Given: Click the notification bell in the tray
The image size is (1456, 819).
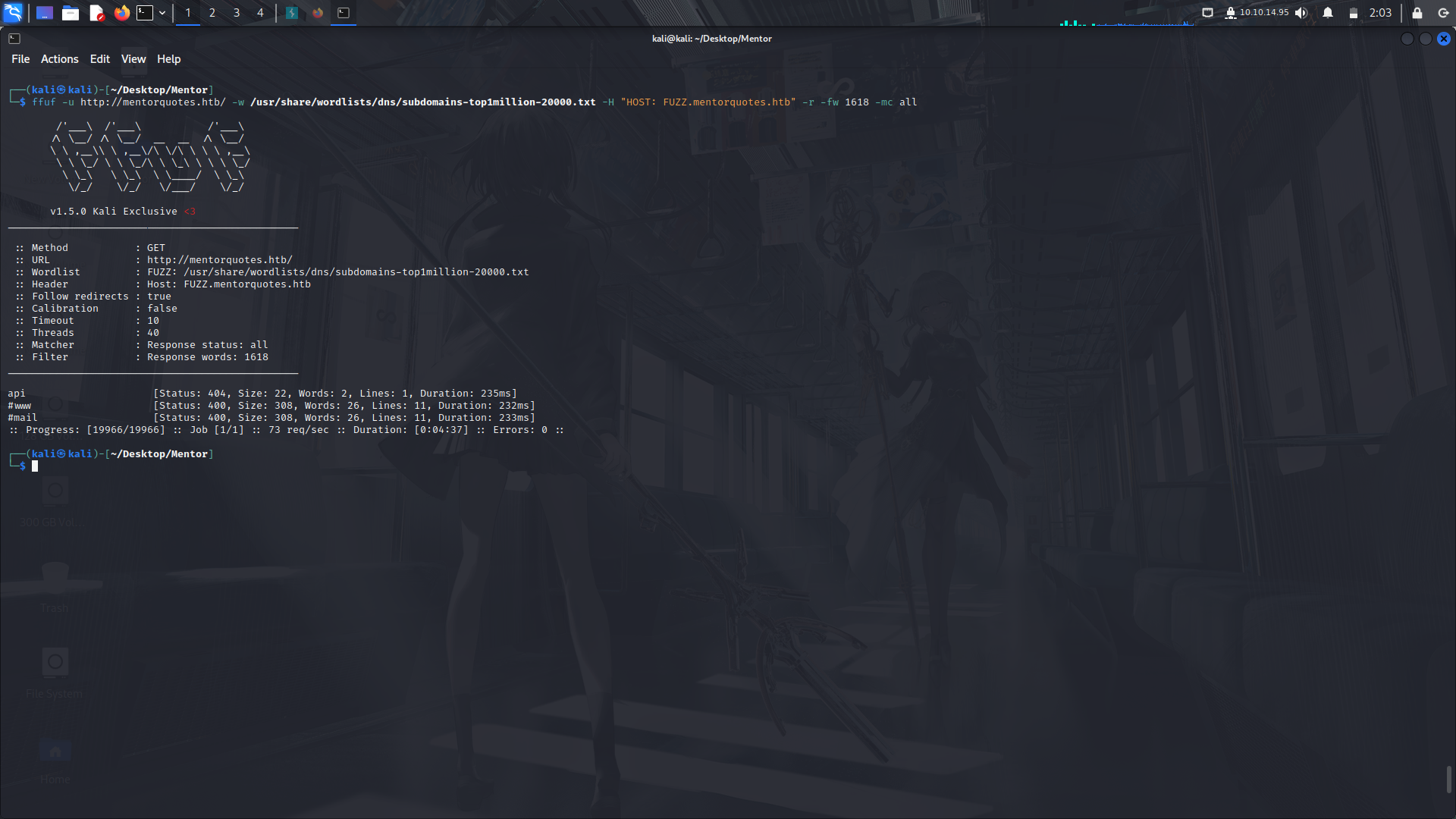Looking at the screenshot, I should [1327, 13].
